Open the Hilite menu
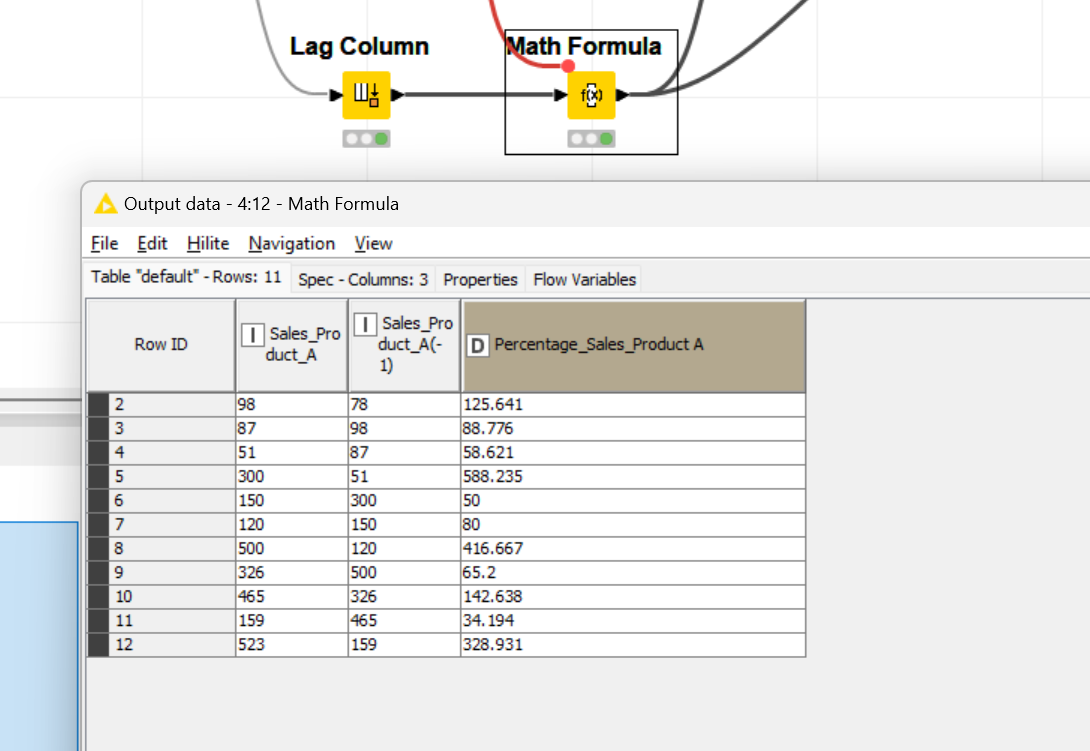 tap(208, 243)
